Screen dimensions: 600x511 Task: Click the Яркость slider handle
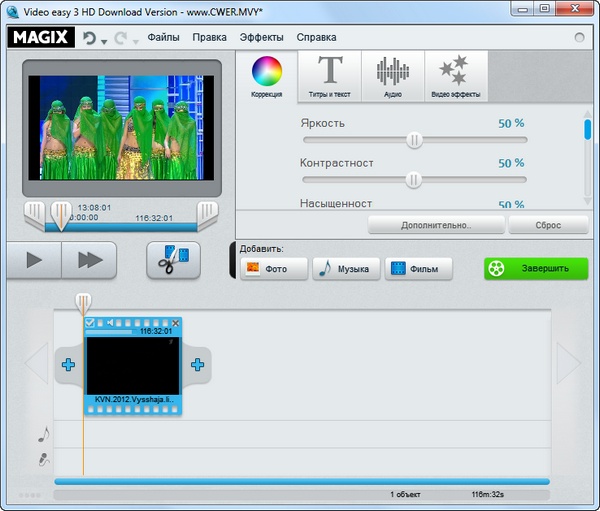pos(414,140)
